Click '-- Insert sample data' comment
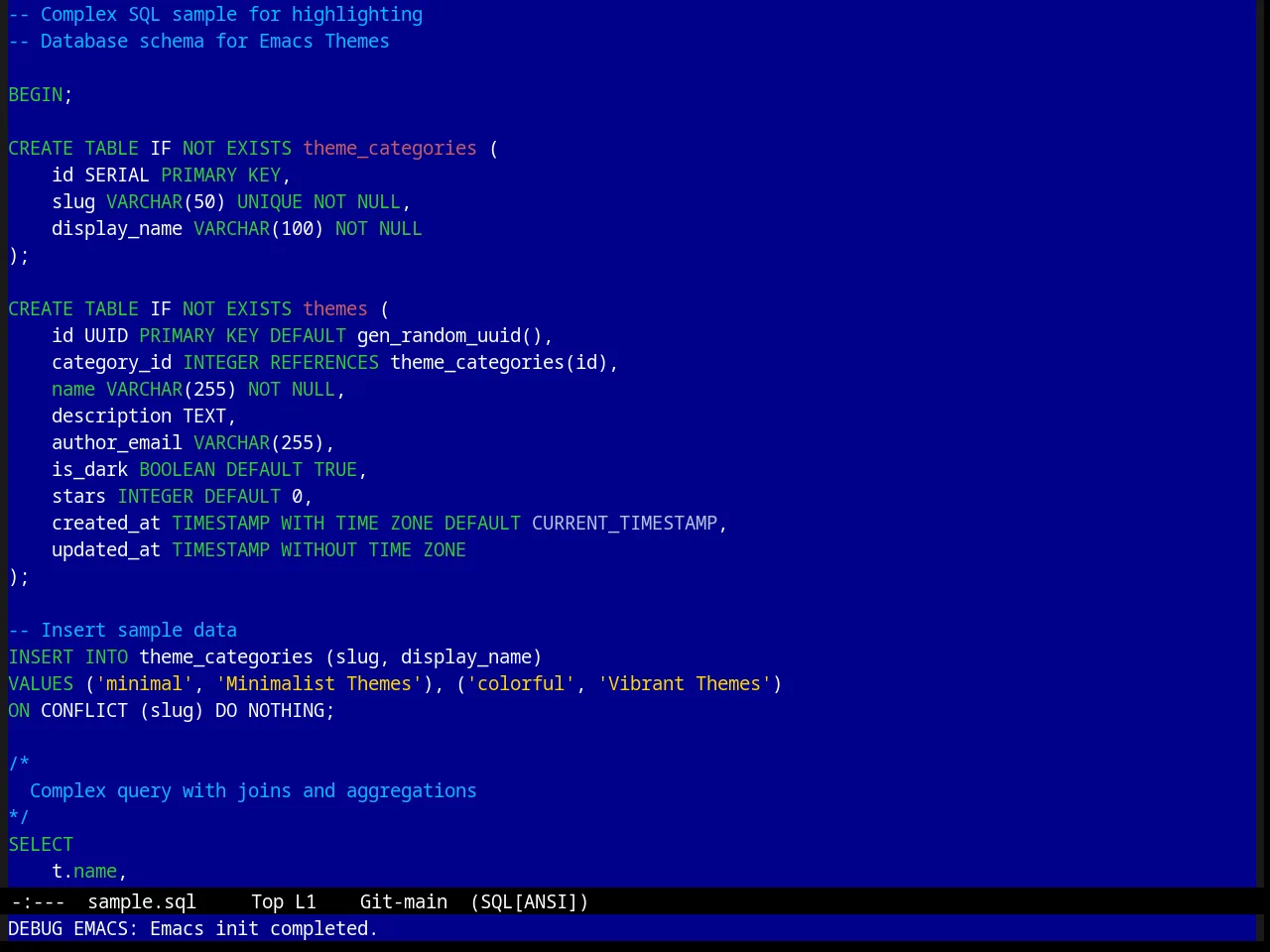The image size is (1270, 952). click(x=123, y=631)
